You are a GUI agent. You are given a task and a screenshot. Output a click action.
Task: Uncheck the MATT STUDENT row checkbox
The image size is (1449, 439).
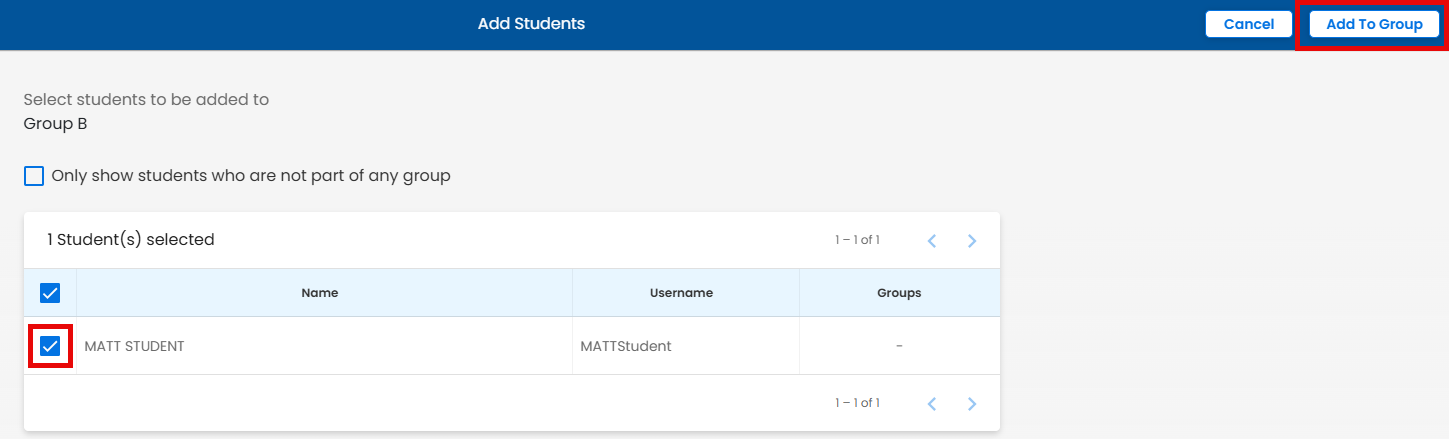pyautogui.click(x=50, y=346)
